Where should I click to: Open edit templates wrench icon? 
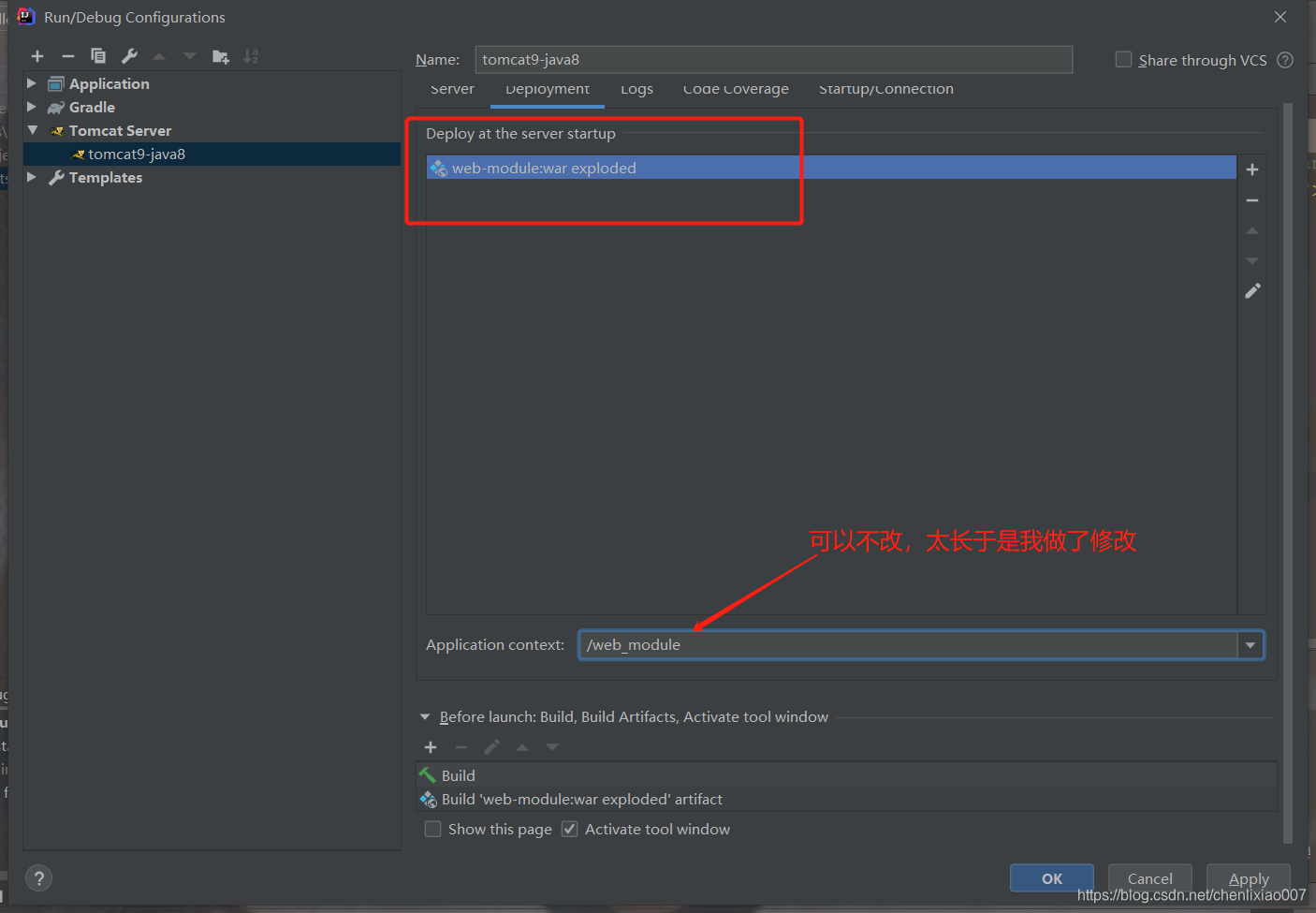129,56
